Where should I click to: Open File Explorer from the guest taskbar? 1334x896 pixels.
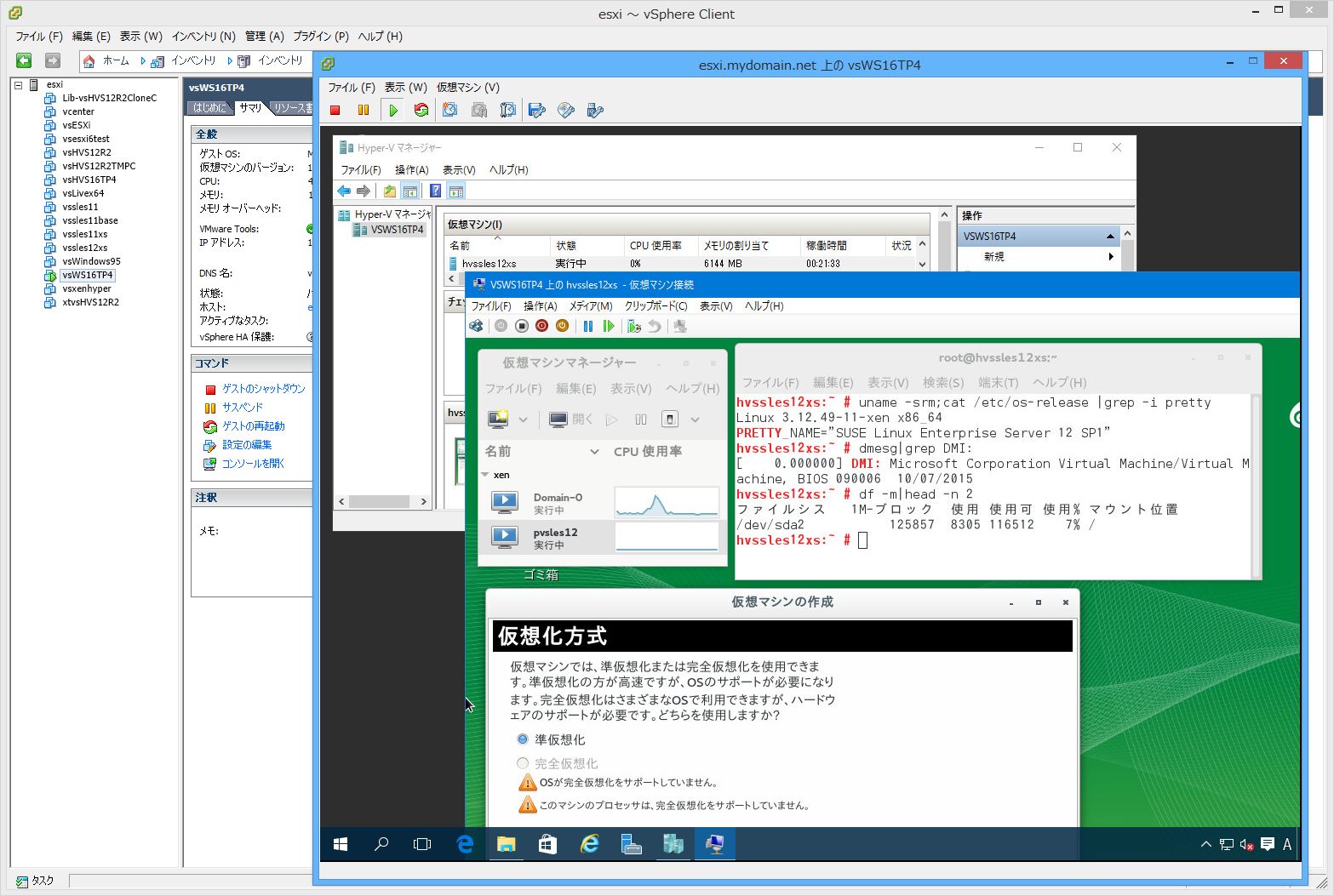click(507, 844)
